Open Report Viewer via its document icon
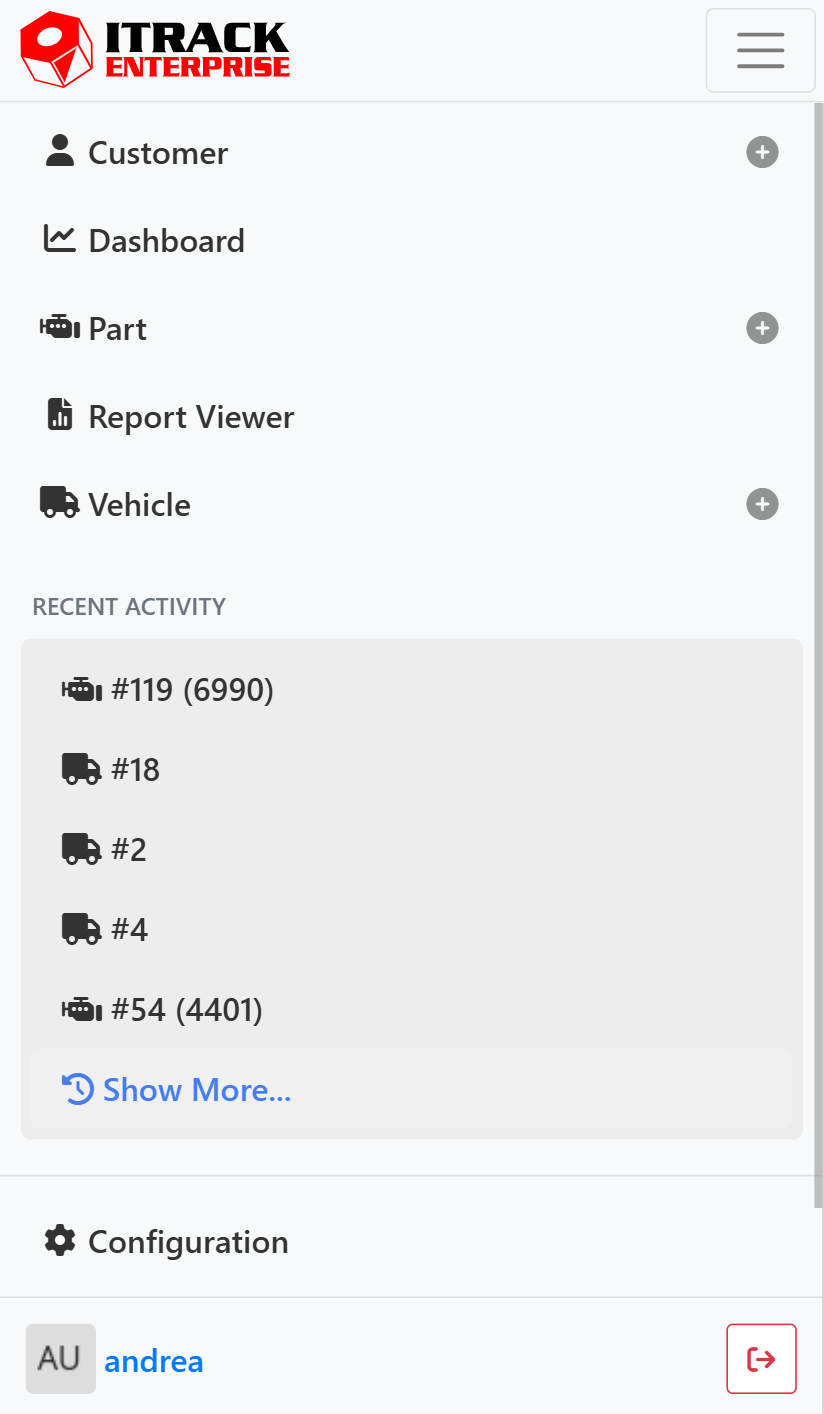 (60, 415)
